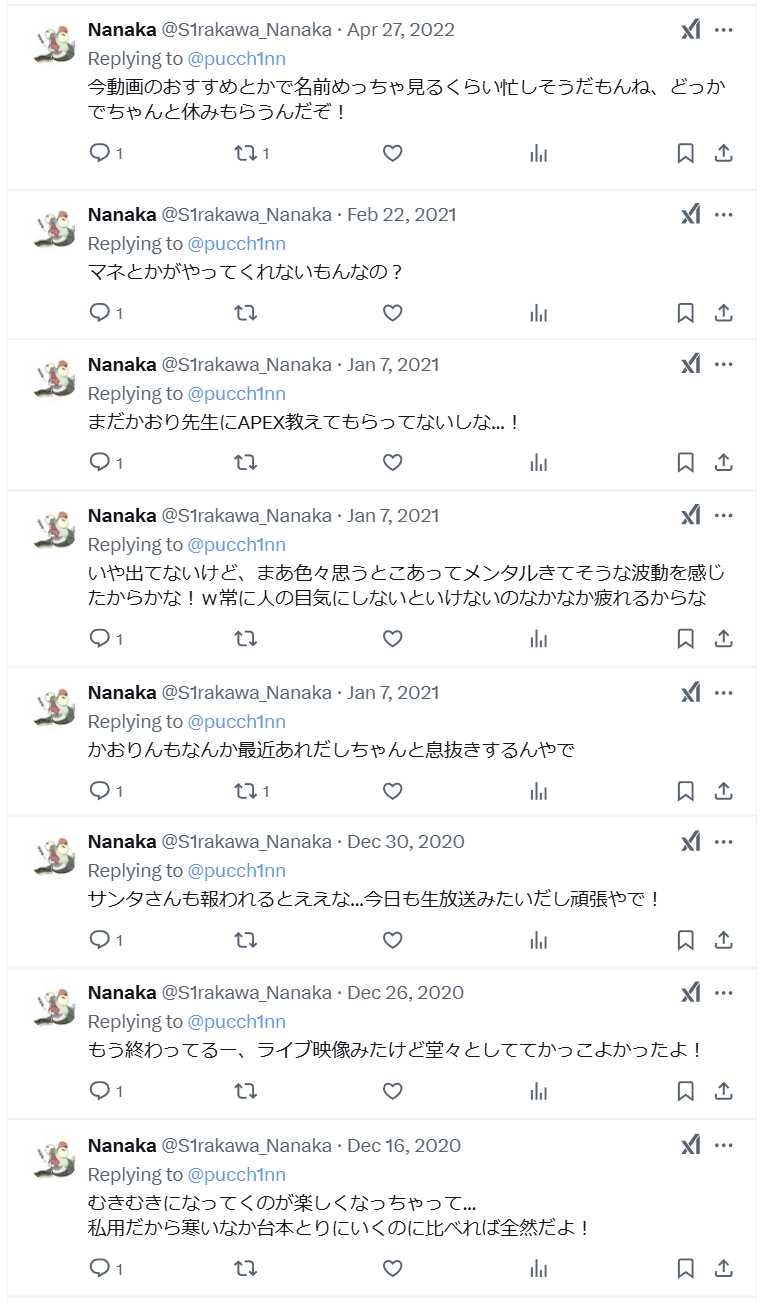The image size is (766, 1303).
Task: Open Grok icon on Feb 22, 2021 tweet
Action: (691, 214)
